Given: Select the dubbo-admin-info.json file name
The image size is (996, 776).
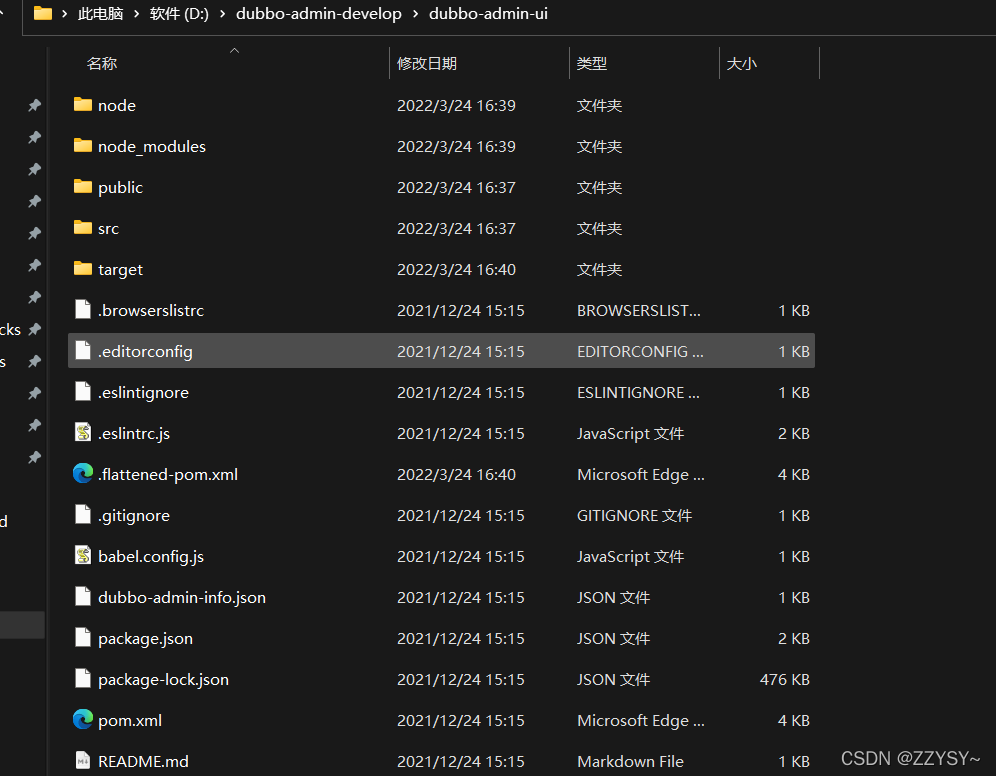Looking at the screenshot, I should [182, 598].
